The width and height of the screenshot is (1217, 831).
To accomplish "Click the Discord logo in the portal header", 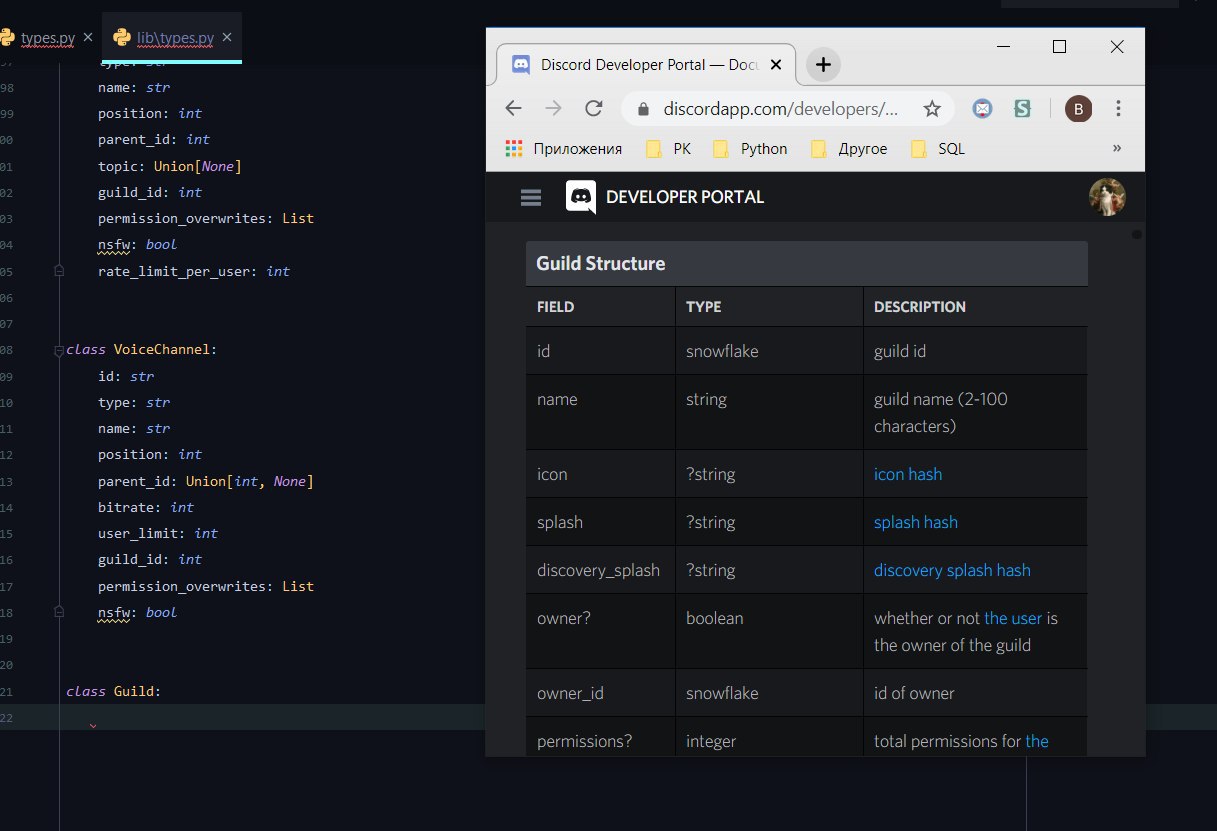I will pyautogui.click(x=581, y=197).
